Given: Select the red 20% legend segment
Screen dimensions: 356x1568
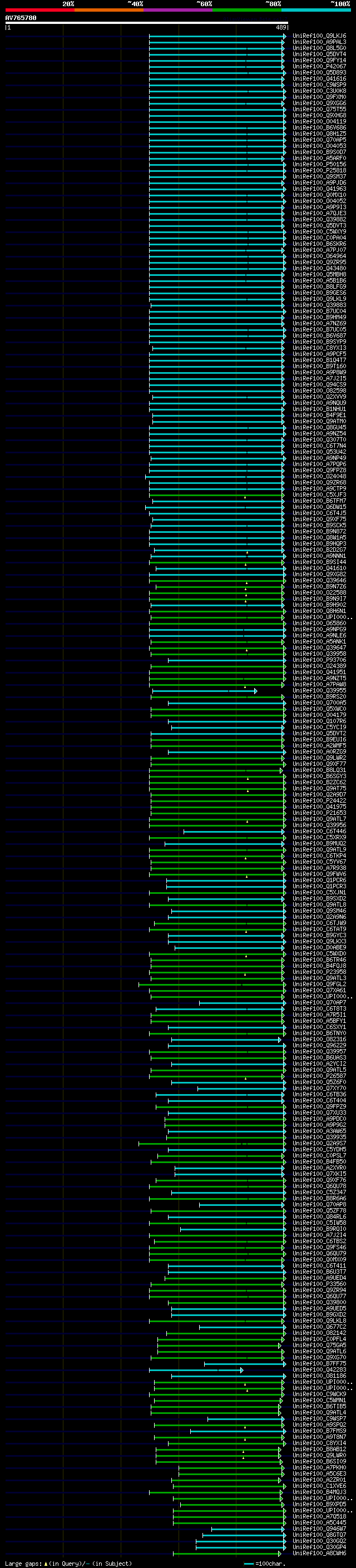Looking at the screenshot, I should click(x=39, y=10).
